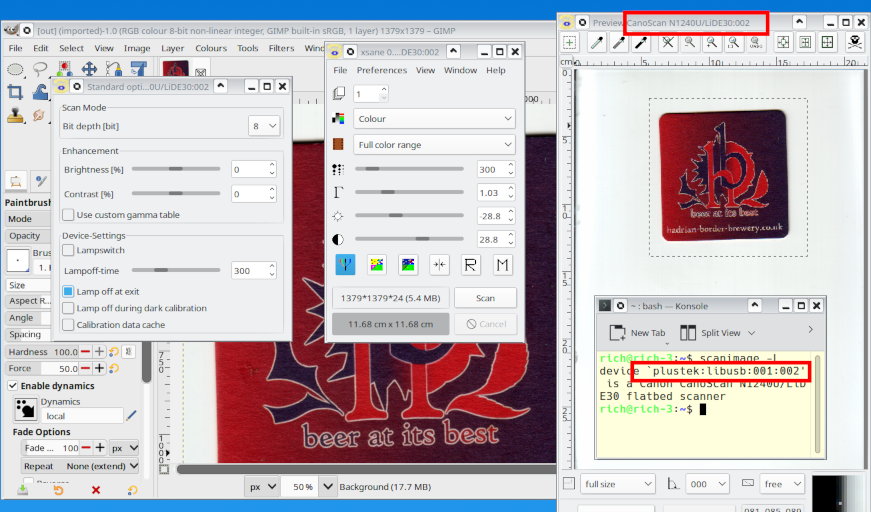This screenshot has height=512, width=871.
Task: Expand the Split View dropdown arrow in Konsole
Action: point(752,333)
